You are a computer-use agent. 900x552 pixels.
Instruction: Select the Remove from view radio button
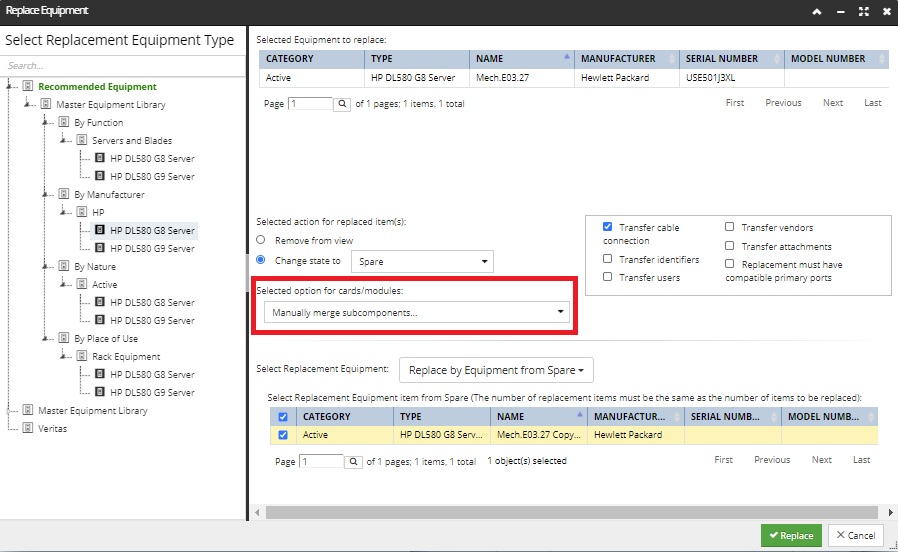pyautogui.click(x=261, y=240)
